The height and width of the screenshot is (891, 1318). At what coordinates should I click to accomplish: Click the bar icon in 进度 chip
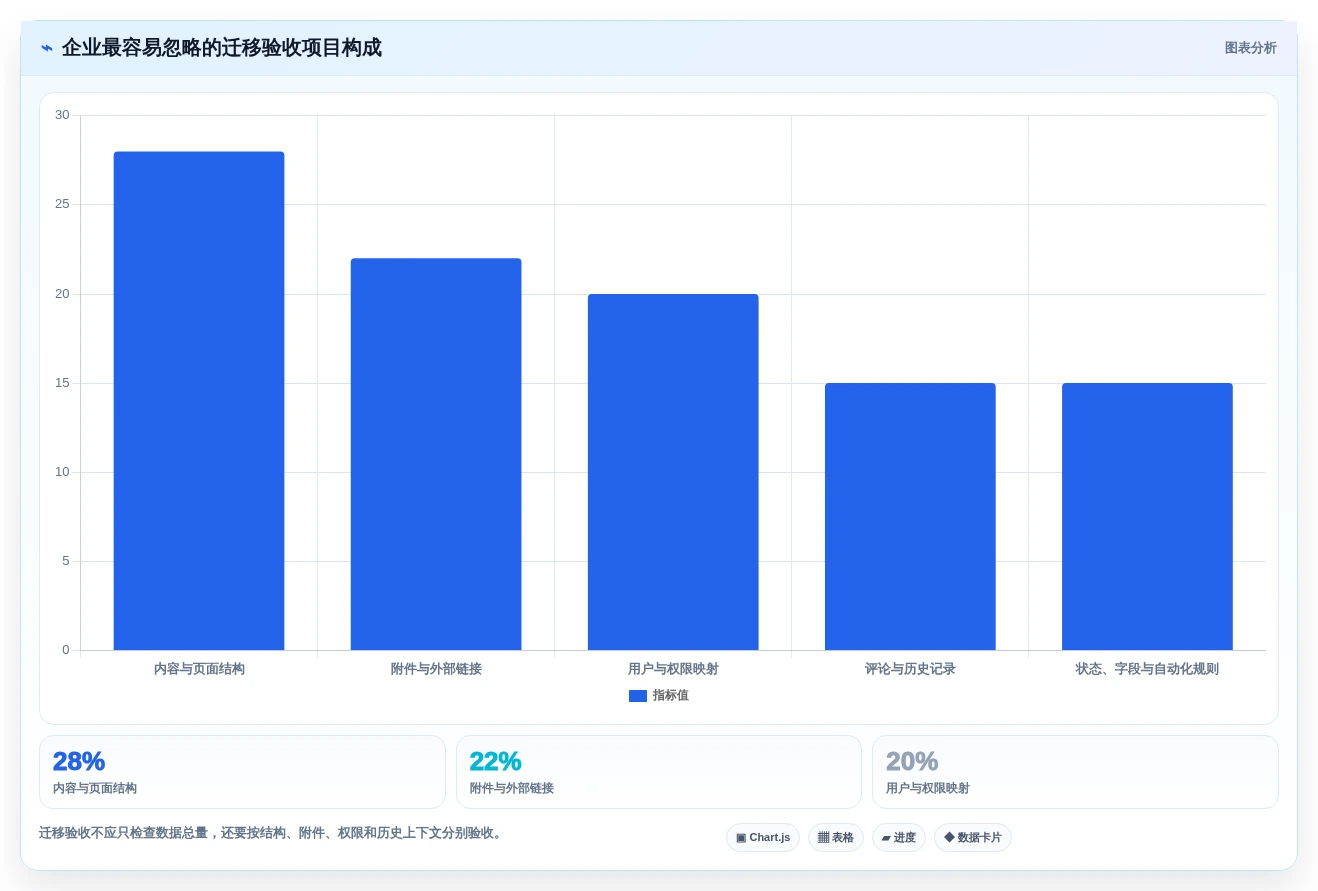(886, 838)
